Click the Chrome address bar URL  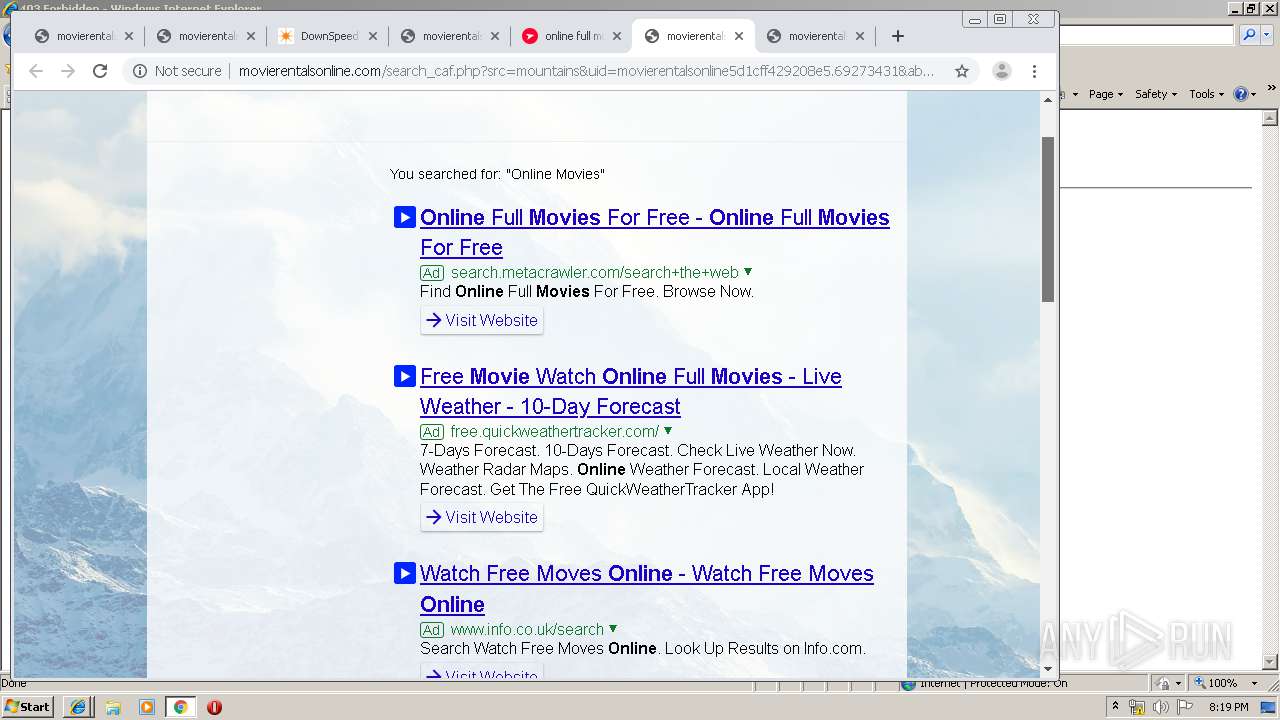586,71
